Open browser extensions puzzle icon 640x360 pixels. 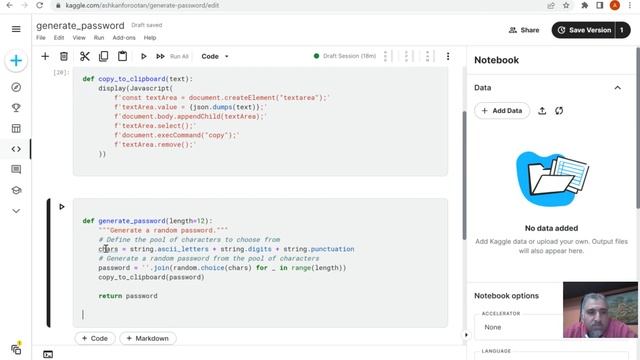[584, 5]
